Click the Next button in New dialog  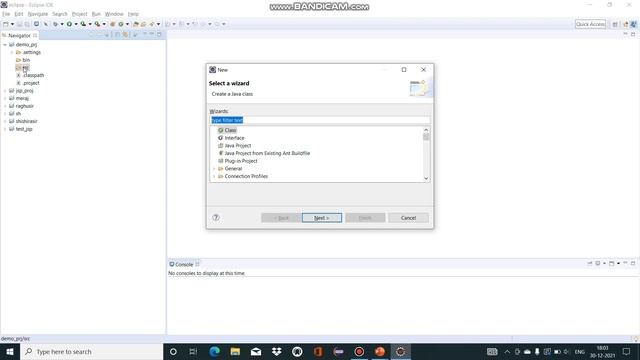click(322, 218)
